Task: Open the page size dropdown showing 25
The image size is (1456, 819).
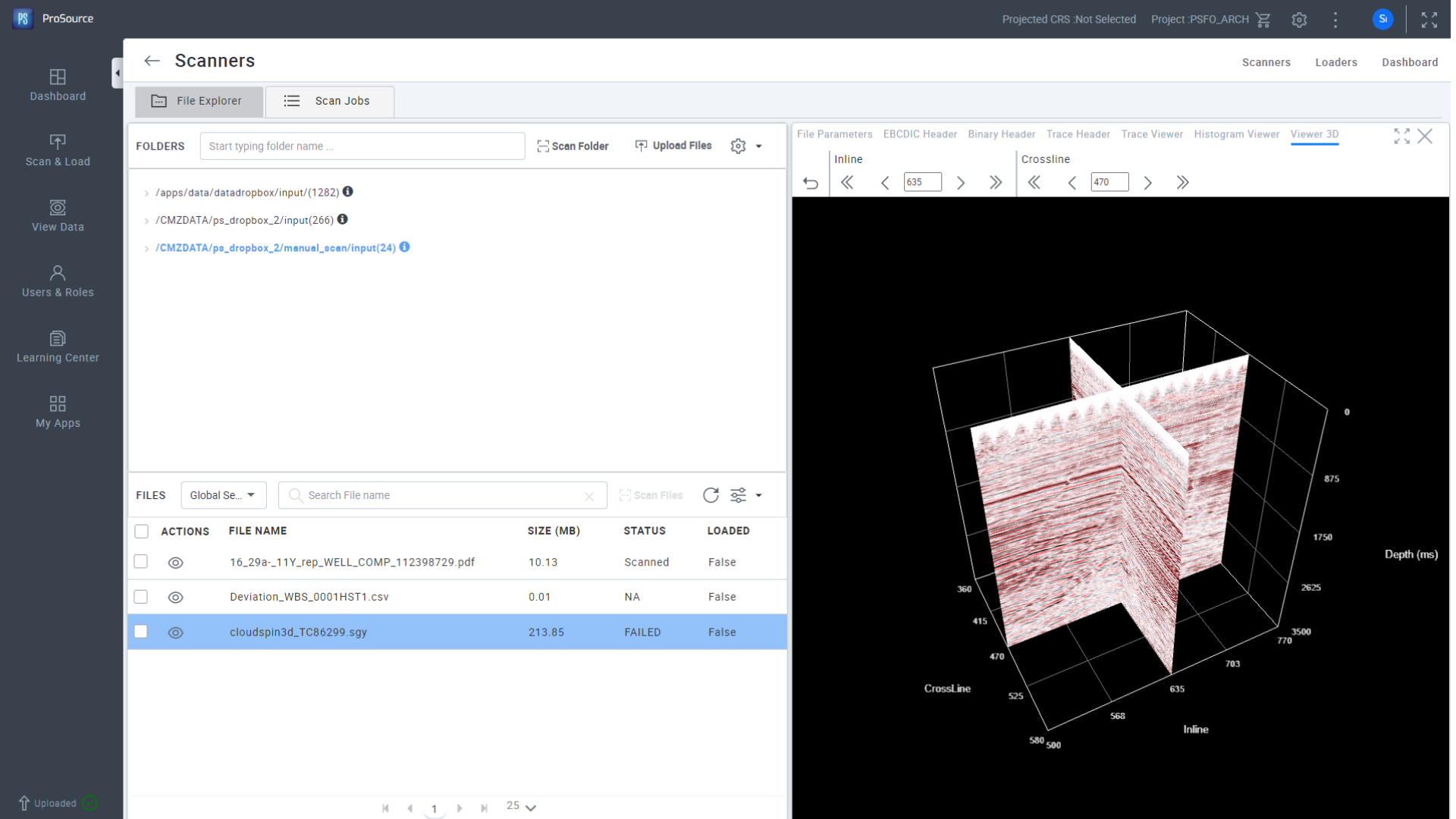Action: tap(519, 806)
